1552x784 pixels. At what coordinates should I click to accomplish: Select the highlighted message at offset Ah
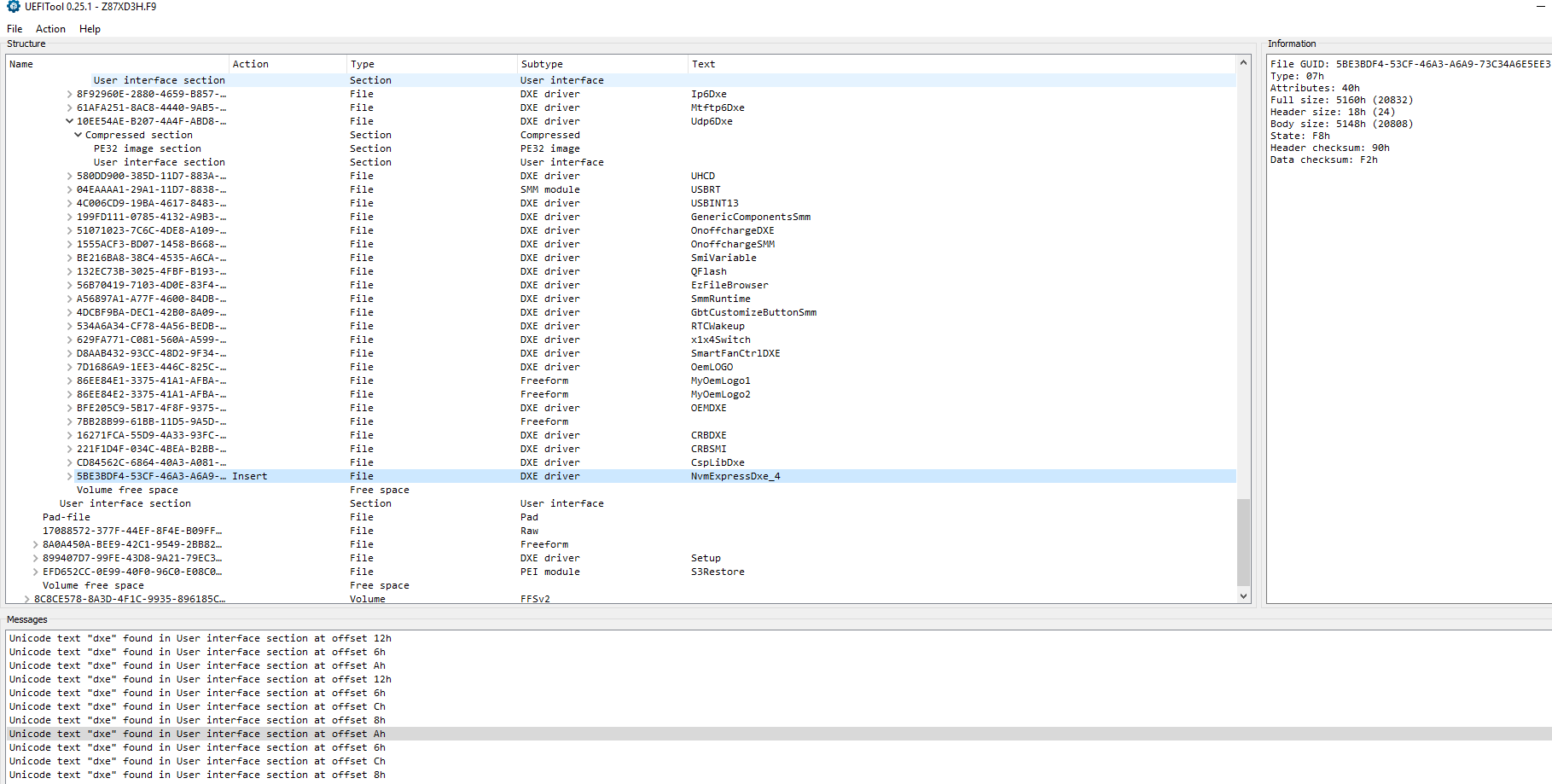point(779,735)
